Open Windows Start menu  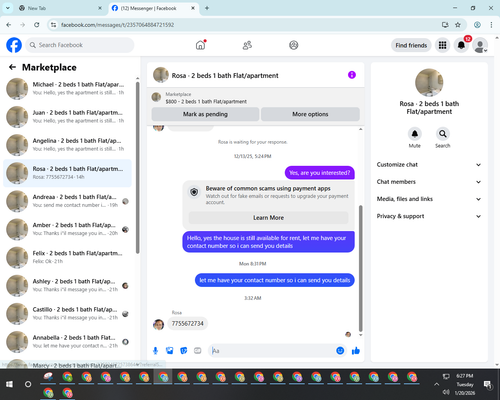click(9, 384)
